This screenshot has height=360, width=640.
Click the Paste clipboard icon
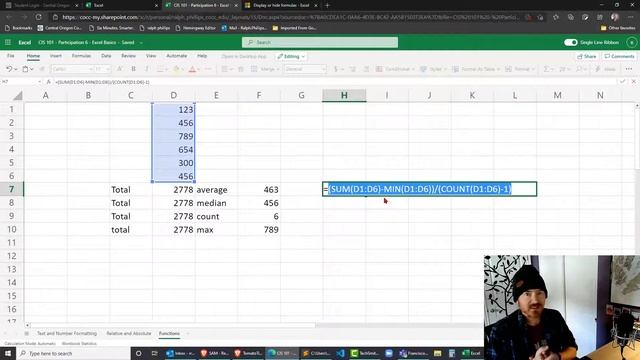click(25, 69)
